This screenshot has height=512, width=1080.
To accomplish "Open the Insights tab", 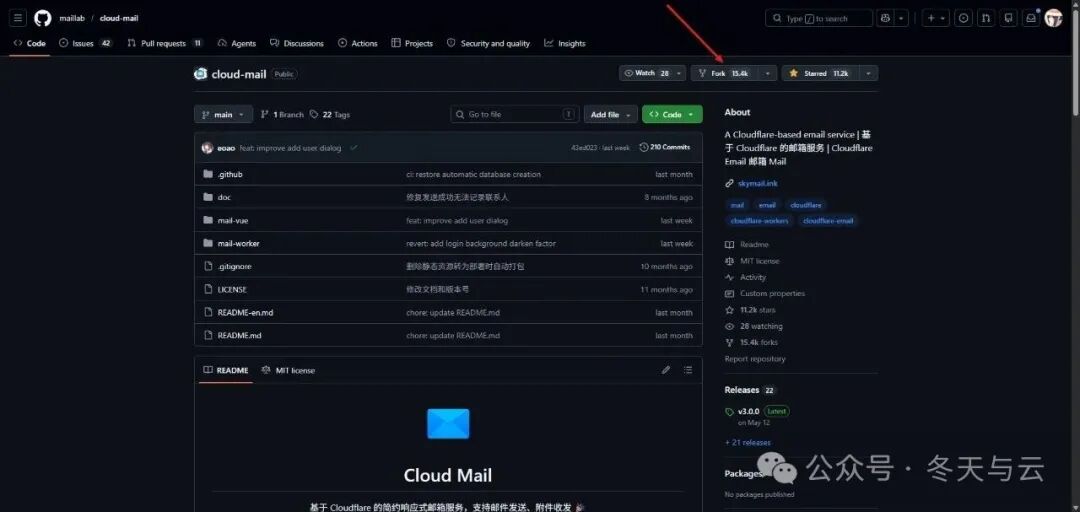I will click(x=565, y=43).
